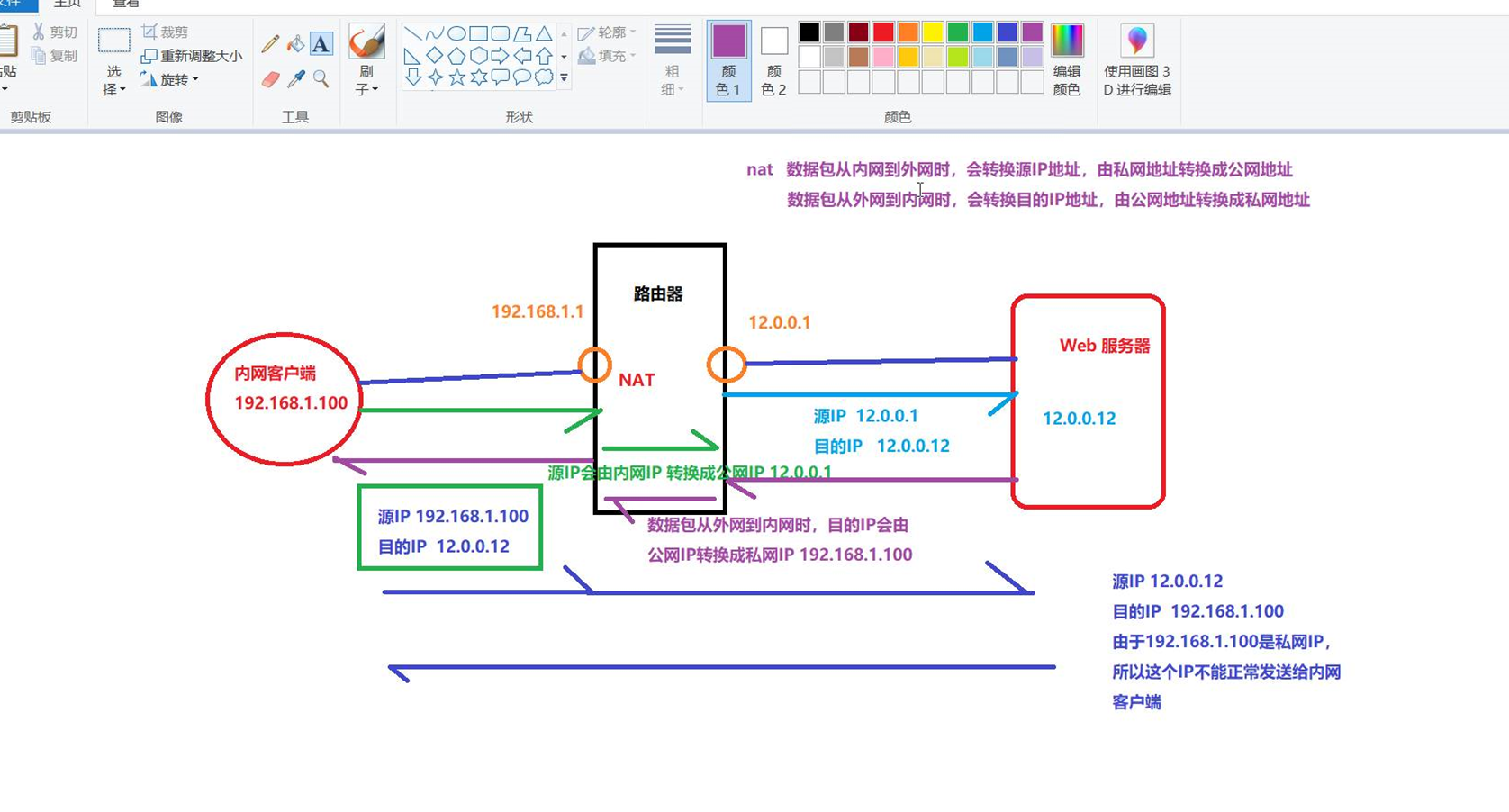
Task: Choose the Curve shape
Action: click(x=435, y=34)
